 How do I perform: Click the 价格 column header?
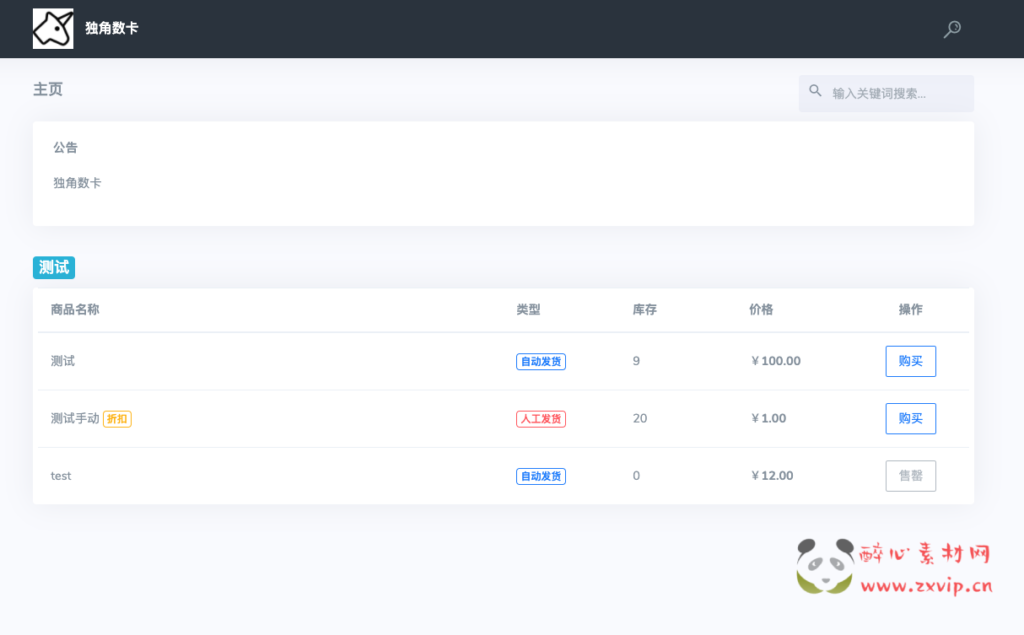tap(761, 310)
